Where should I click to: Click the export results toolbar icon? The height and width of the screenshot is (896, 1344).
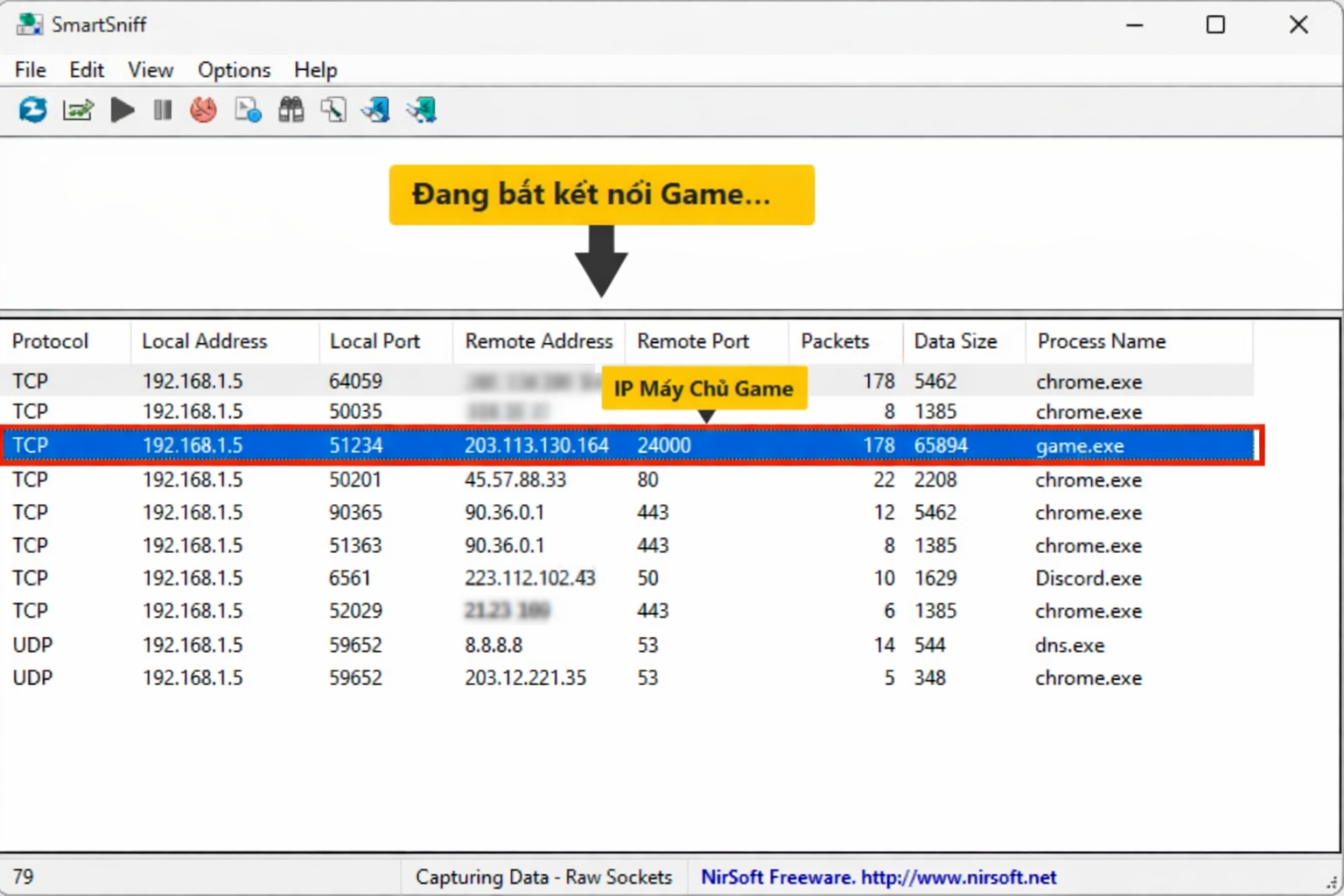[77, 109]
